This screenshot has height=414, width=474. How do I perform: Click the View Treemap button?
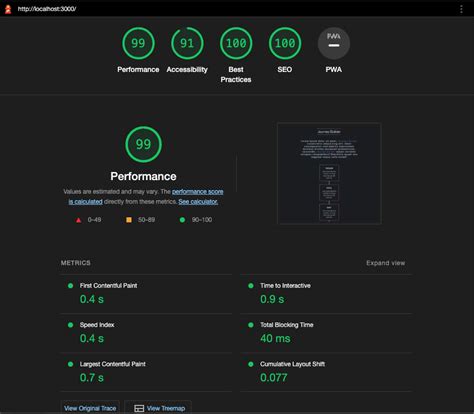click(x=158, y=408)
